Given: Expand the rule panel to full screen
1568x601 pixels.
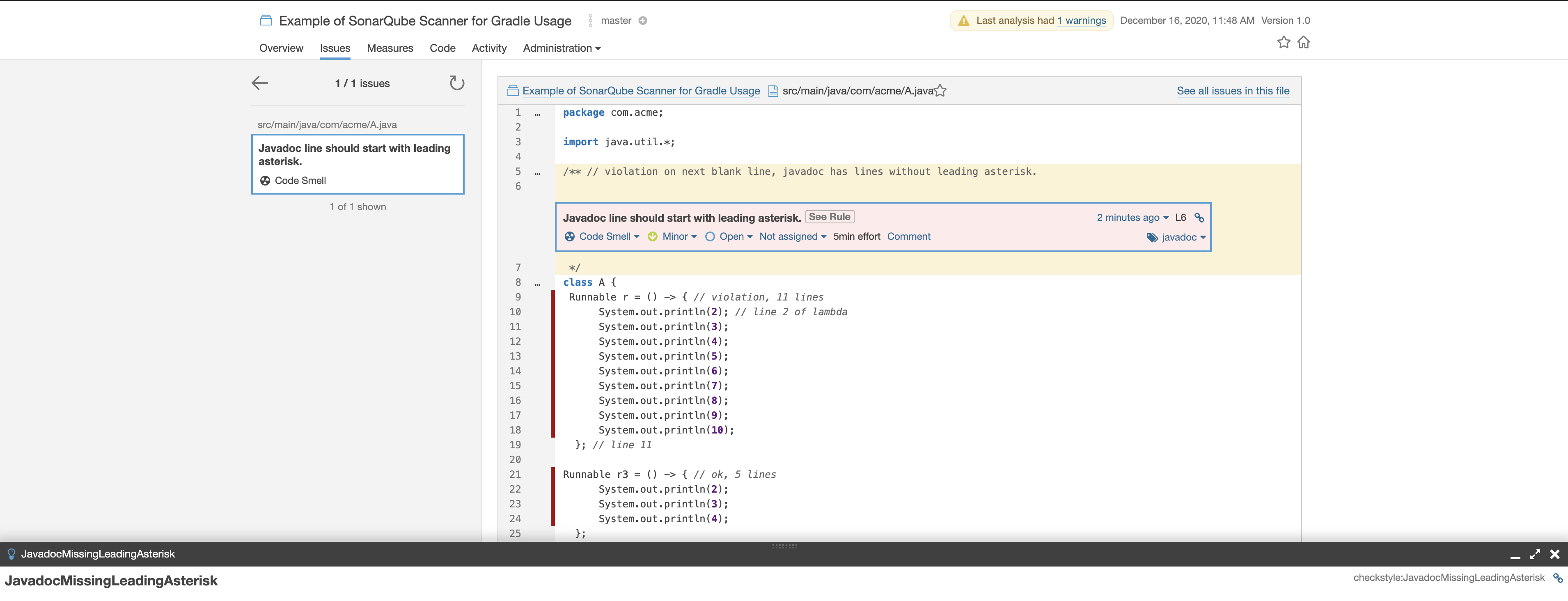Looking at the screenshot, I should pos(1535,554).
